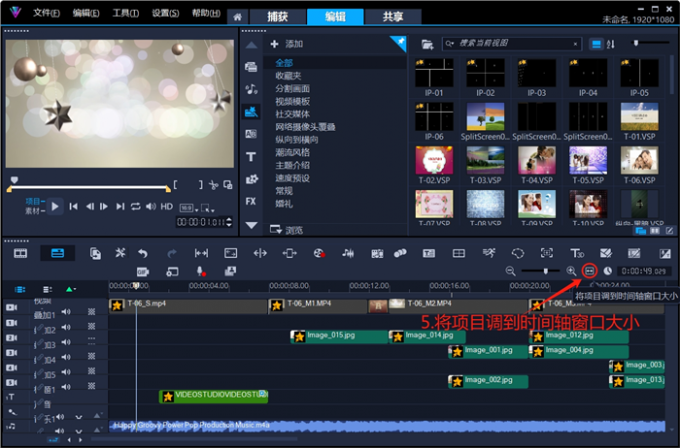Screen dimensions: 680x448
Task: Click the zoom in magnifier on timeline
Action: point(572,271)
